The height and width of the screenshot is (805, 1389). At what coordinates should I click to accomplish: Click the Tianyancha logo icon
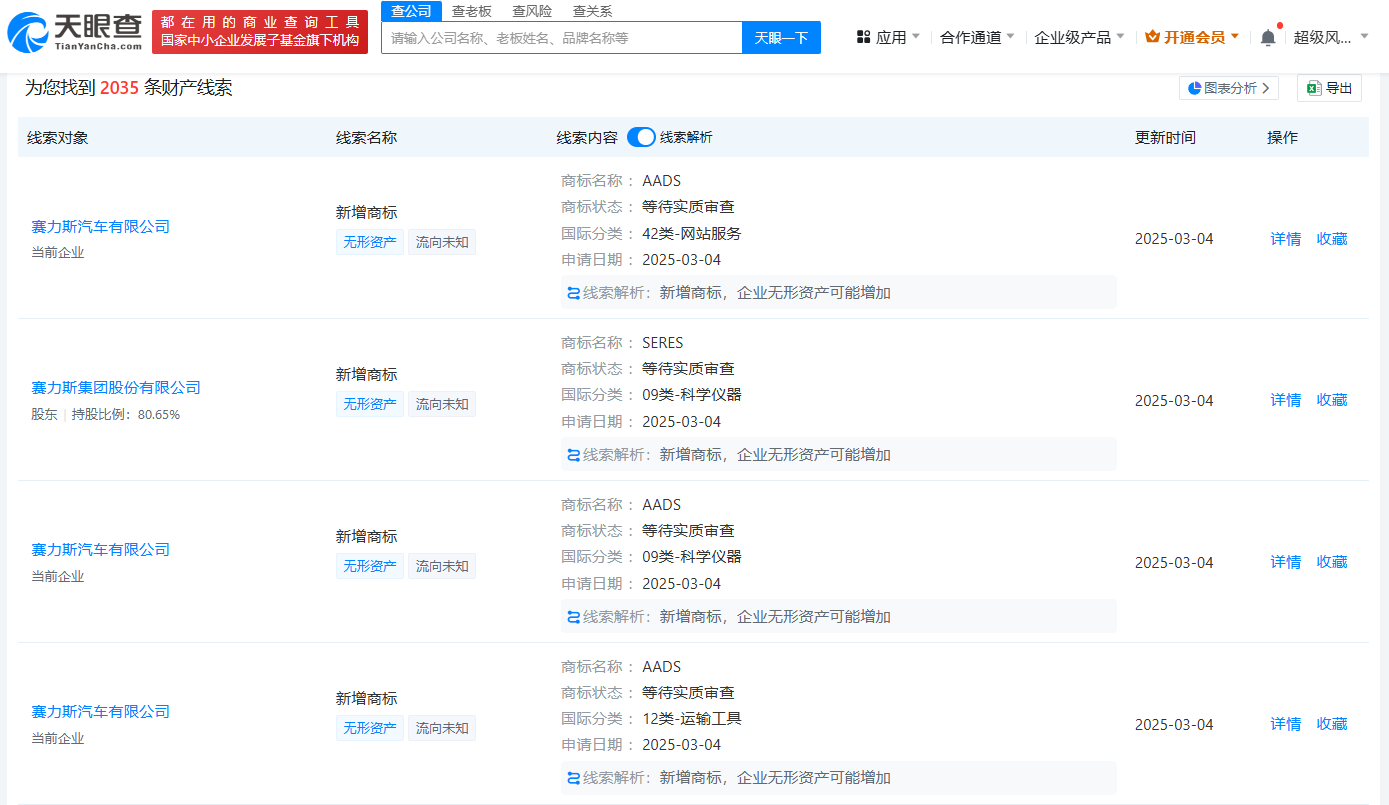click(26, 33)
